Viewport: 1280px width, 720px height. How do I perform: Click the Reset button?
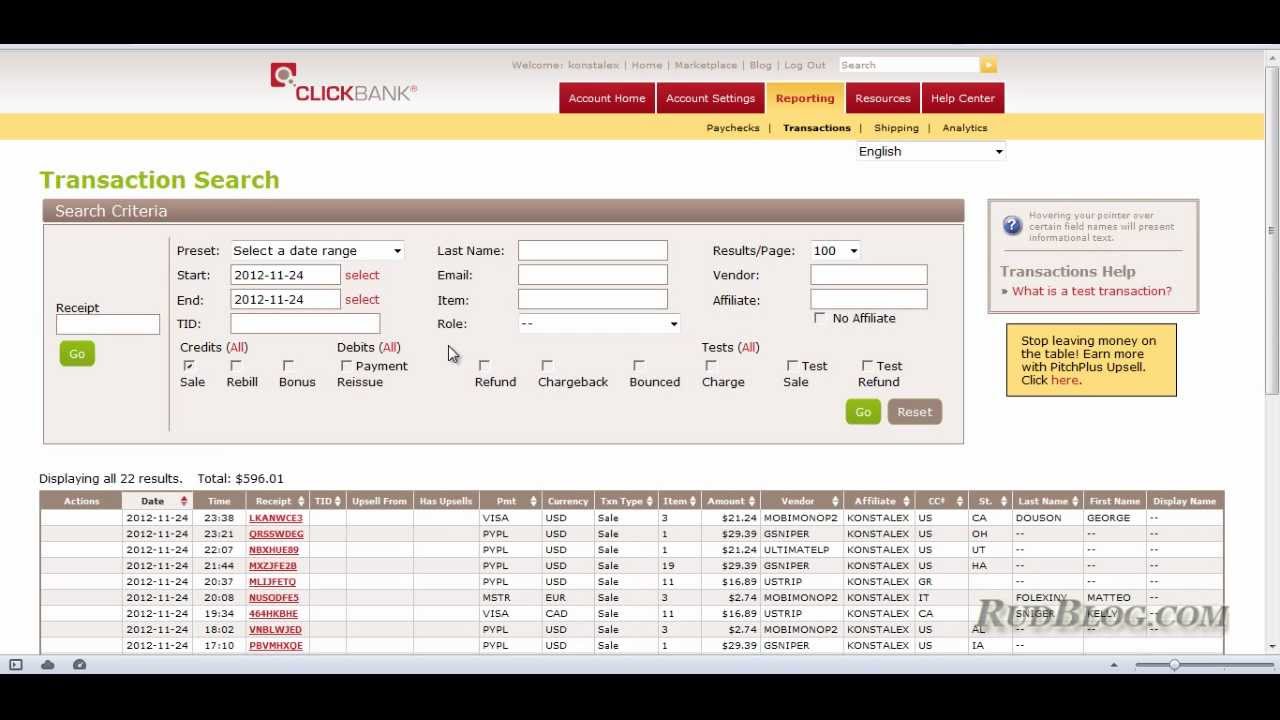pyautogui.click(x=914, y=412)
